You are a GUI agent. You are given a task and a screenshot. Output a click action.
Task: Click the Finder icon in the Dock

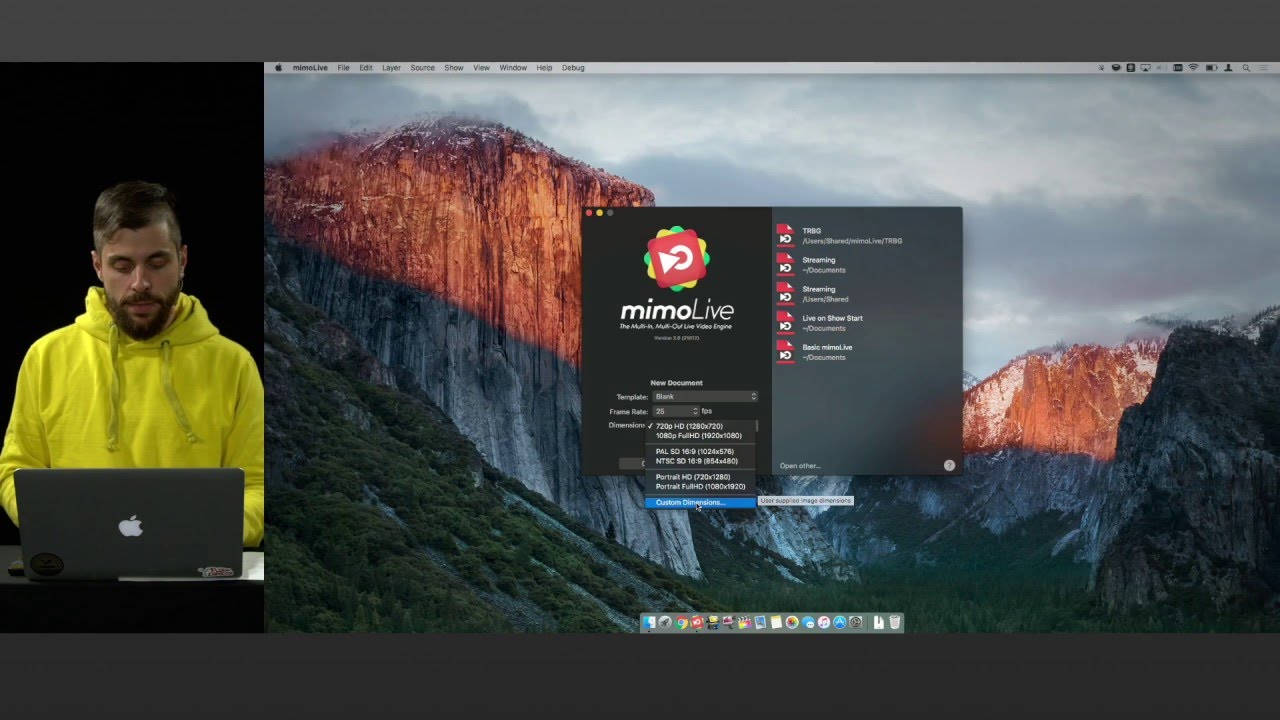pyautogui.click(x=650, y=622)
